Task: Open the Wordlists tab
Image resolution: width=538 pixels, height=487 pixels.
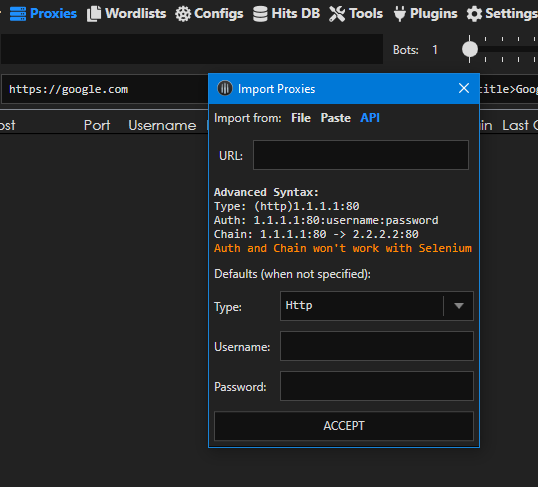Action: pyautogui.click(x=126, y=14)
